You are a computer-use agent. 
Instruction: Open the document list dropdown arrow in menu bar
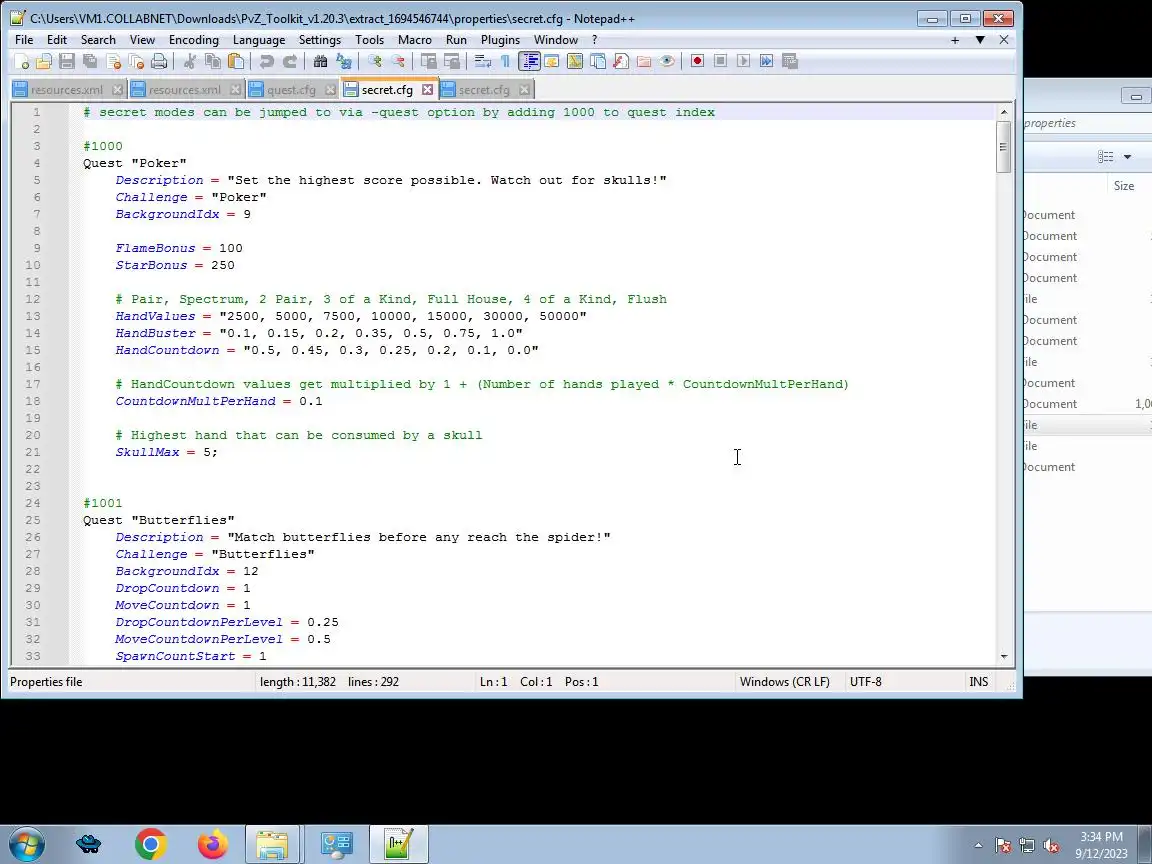[x=980, y=40]
